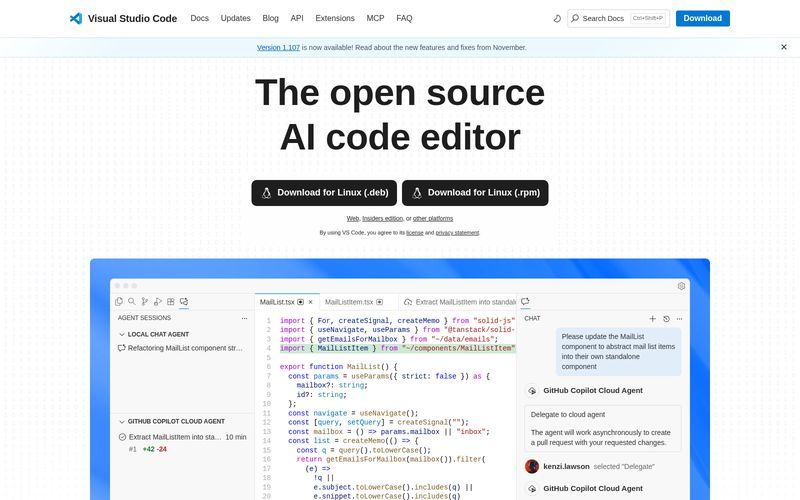Click the Visual Studio Code logo icon
Screen dimensions: 800x500
pos(76,18)
